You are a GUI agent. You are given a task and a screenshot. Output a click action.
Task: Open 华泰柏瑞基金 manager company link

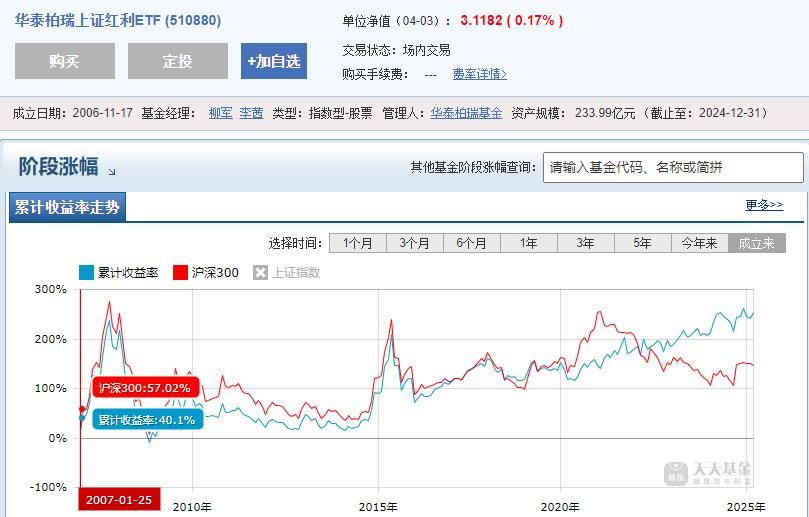[466, 113]
